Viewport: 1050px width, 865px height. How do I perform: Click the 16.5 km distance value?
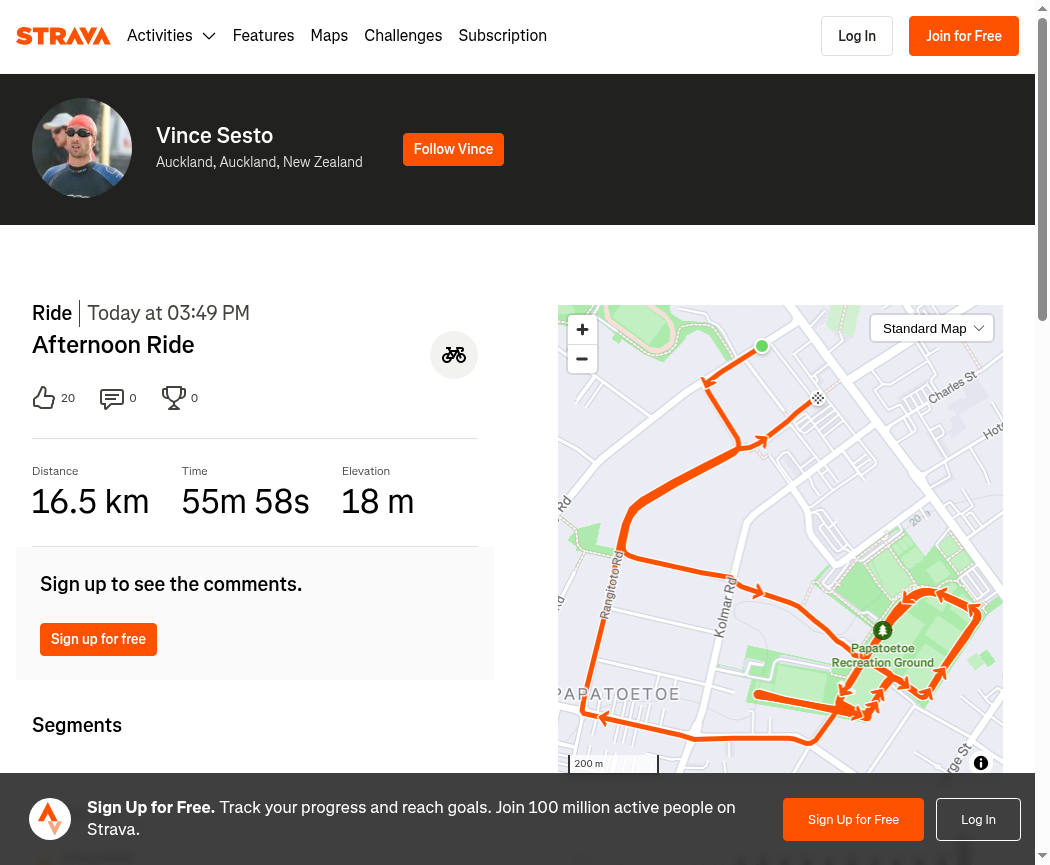[x=90, y=501]
